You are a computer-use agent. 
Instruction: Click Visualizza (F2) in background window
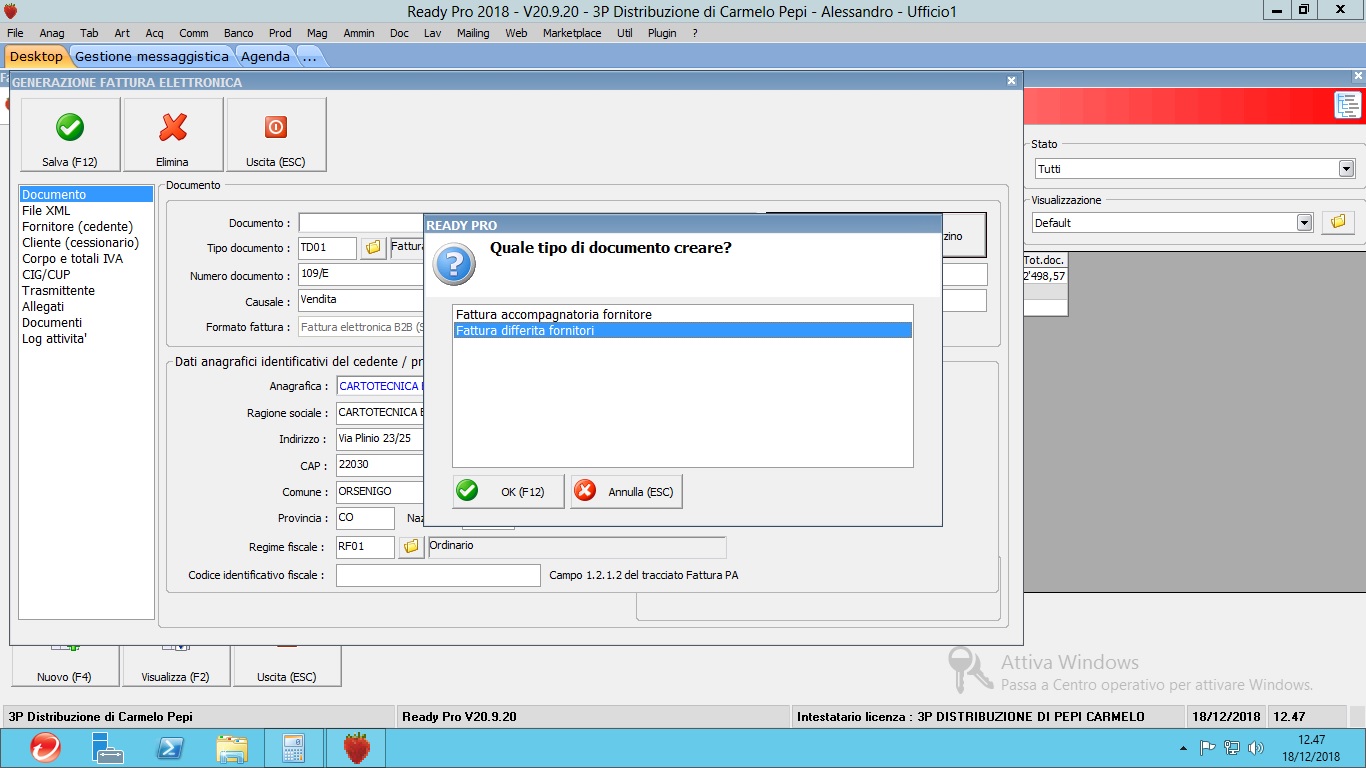coord(175,667)
